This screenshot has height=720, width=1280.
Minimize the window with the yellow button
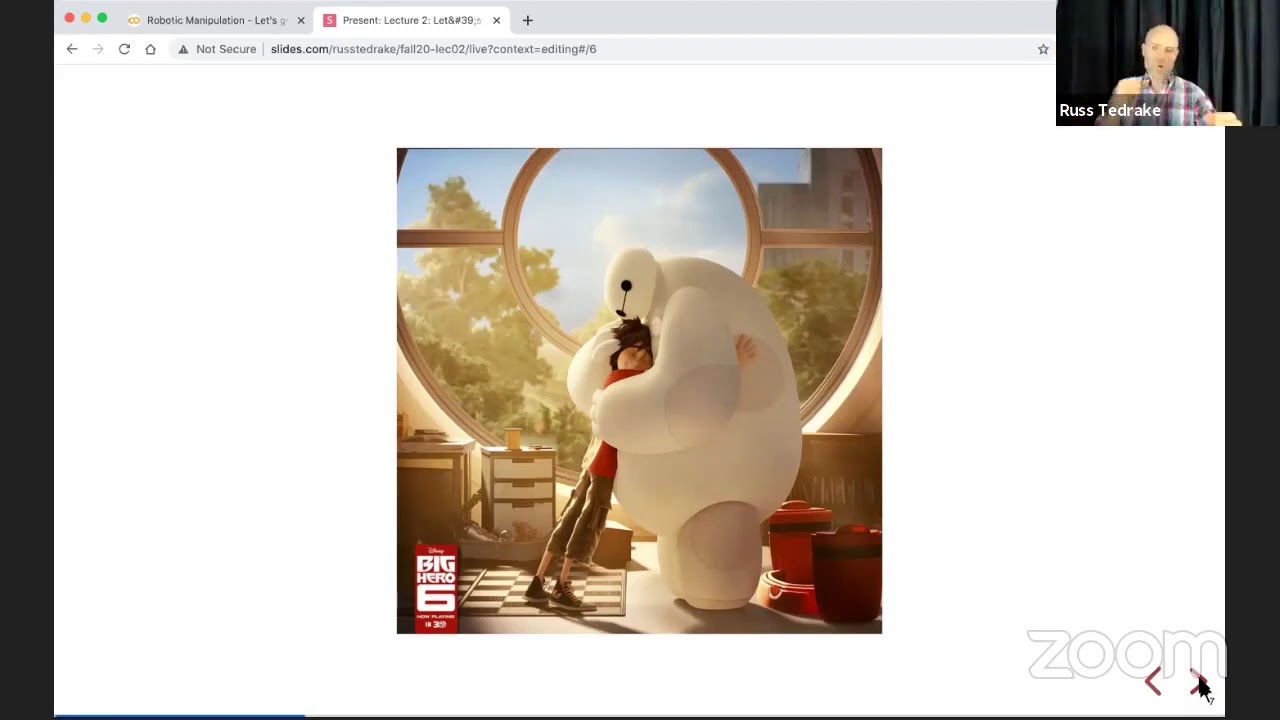coord(85,18)
